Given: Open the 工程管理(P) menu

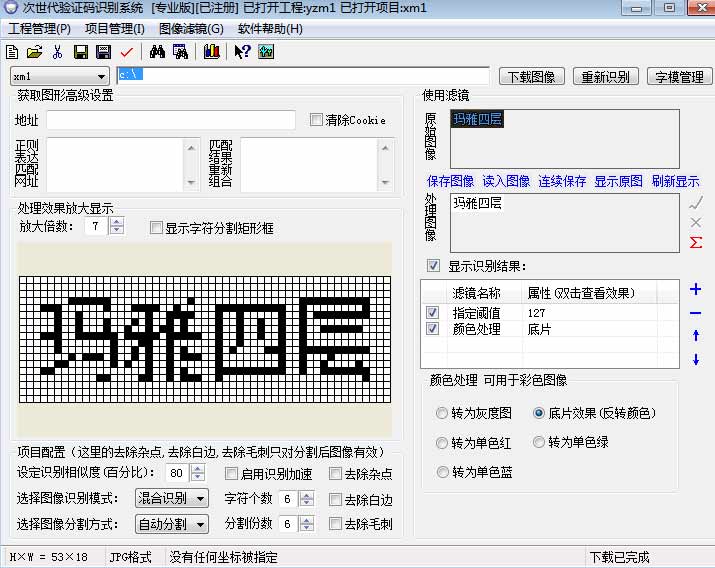Looking at the screenshot, I should pos(39,28).
